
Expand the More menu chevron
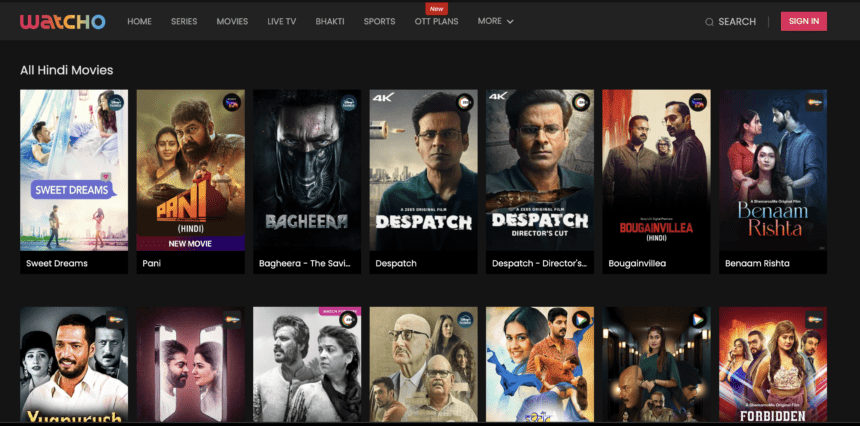pos(510,22)
